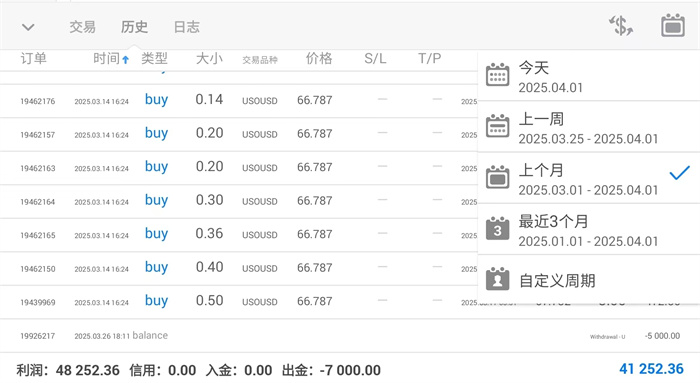Click the 最近3个月 calendar icon
Image resolution: width=700 pixels, height=383 pixels.
click(x=497, y=229)
